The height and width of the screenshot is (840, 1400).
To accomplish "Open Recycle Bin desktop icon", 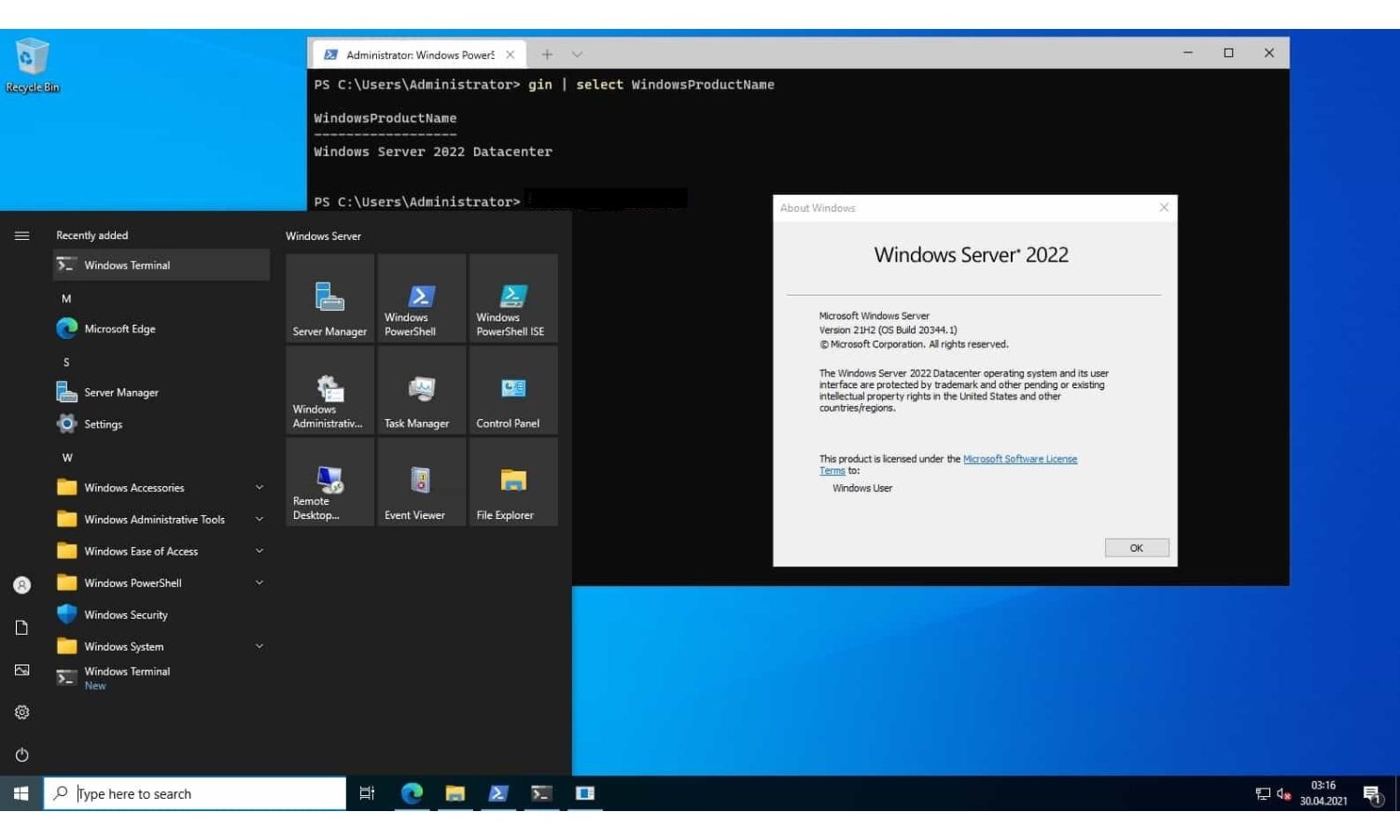I will tap(33, 66).
